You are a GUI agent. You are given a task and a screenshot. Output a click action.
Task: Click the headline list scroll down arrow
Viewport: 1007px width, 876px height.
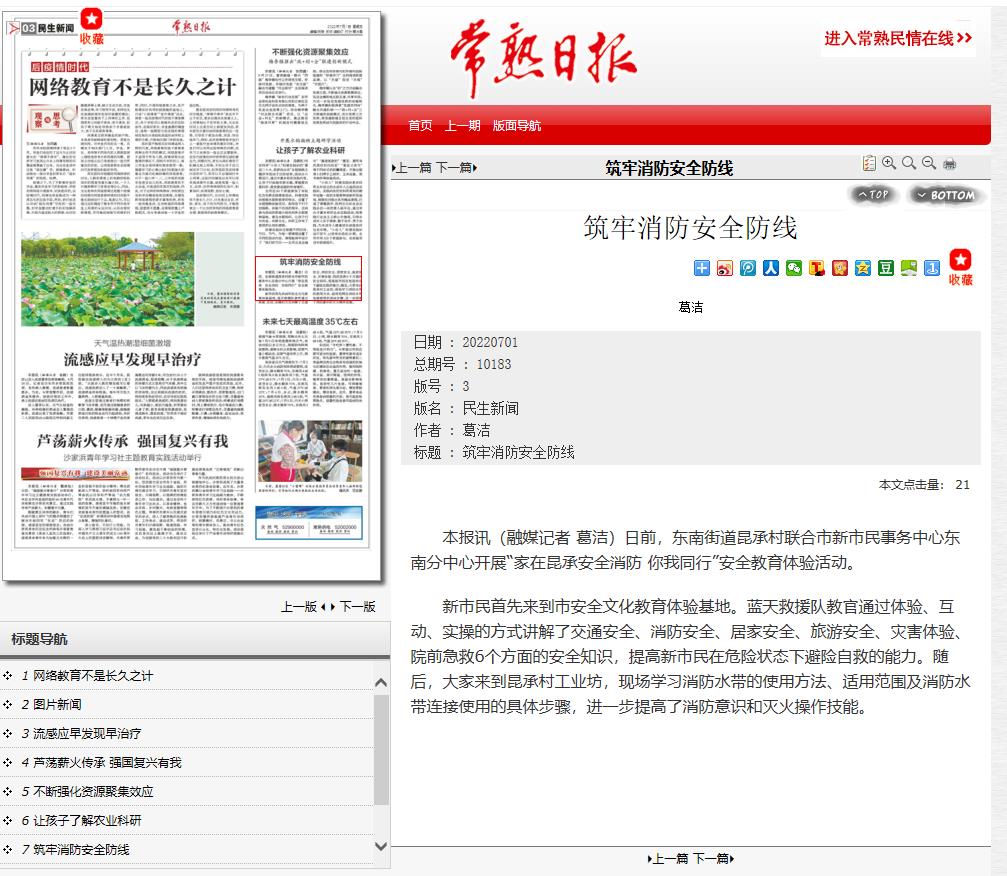point(381,846)
